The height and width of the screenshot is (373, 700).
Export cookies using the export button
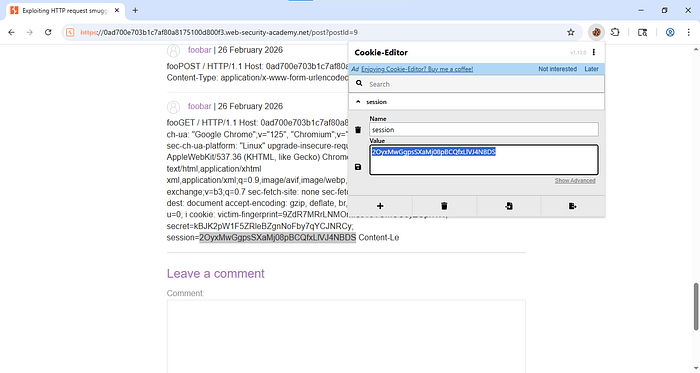click(x=573, y=206)
